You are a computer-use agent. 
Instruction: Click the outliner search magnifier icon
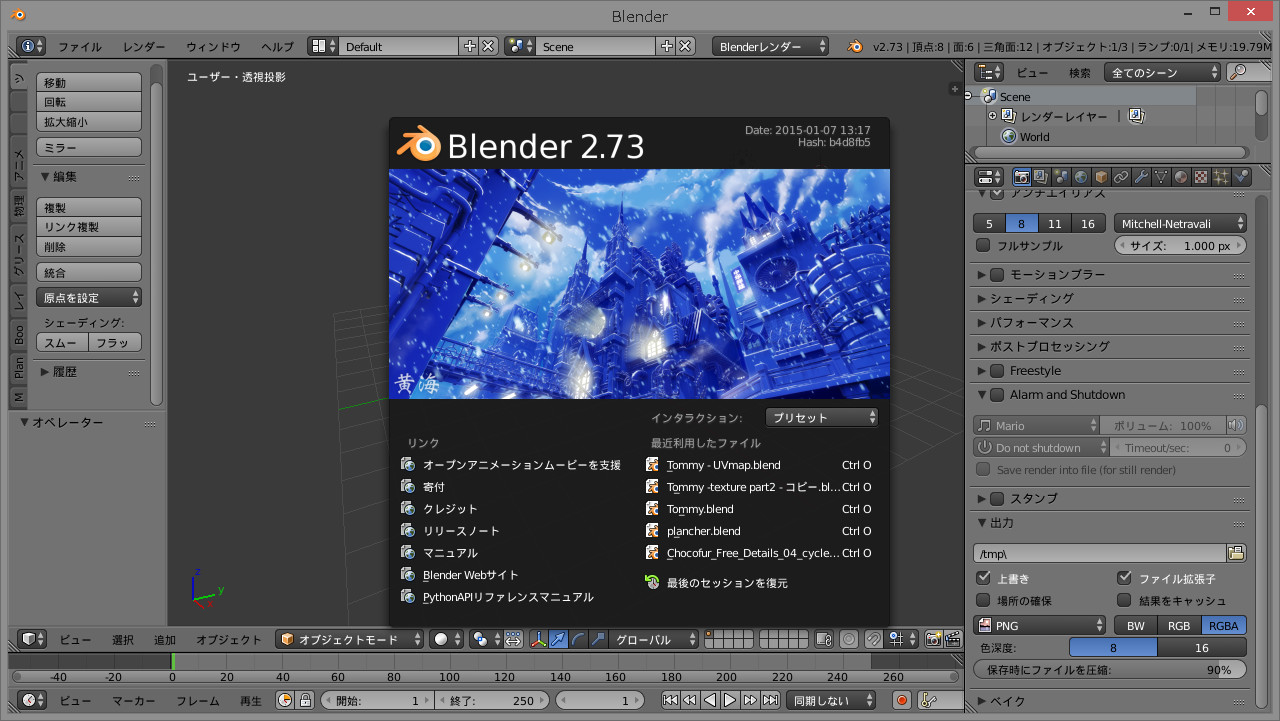point(1237,72)
